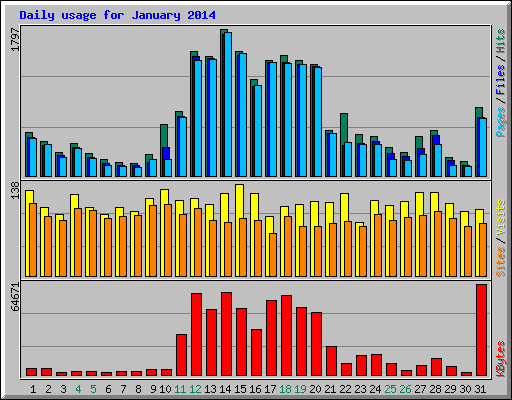Click the yellow 'Visits' legend label

tap(501, 218)
